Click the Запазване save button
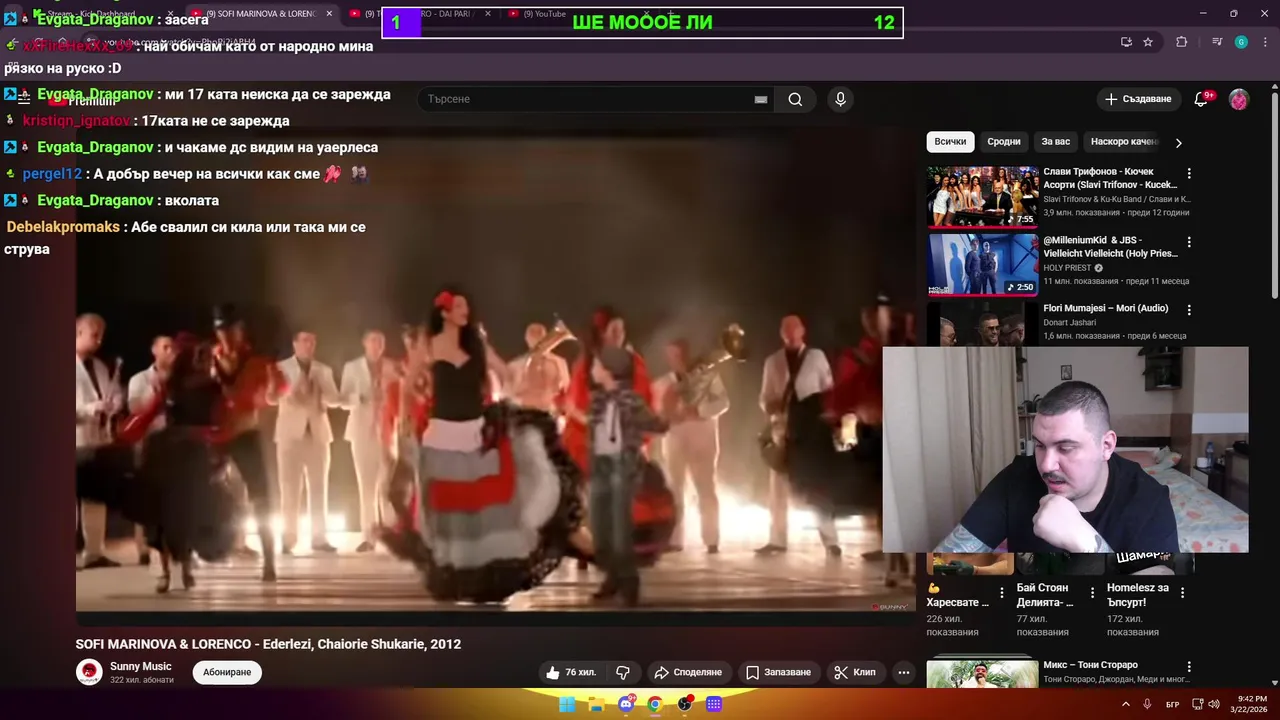Screen dimensions: 1280x720 tap(778, 672)
